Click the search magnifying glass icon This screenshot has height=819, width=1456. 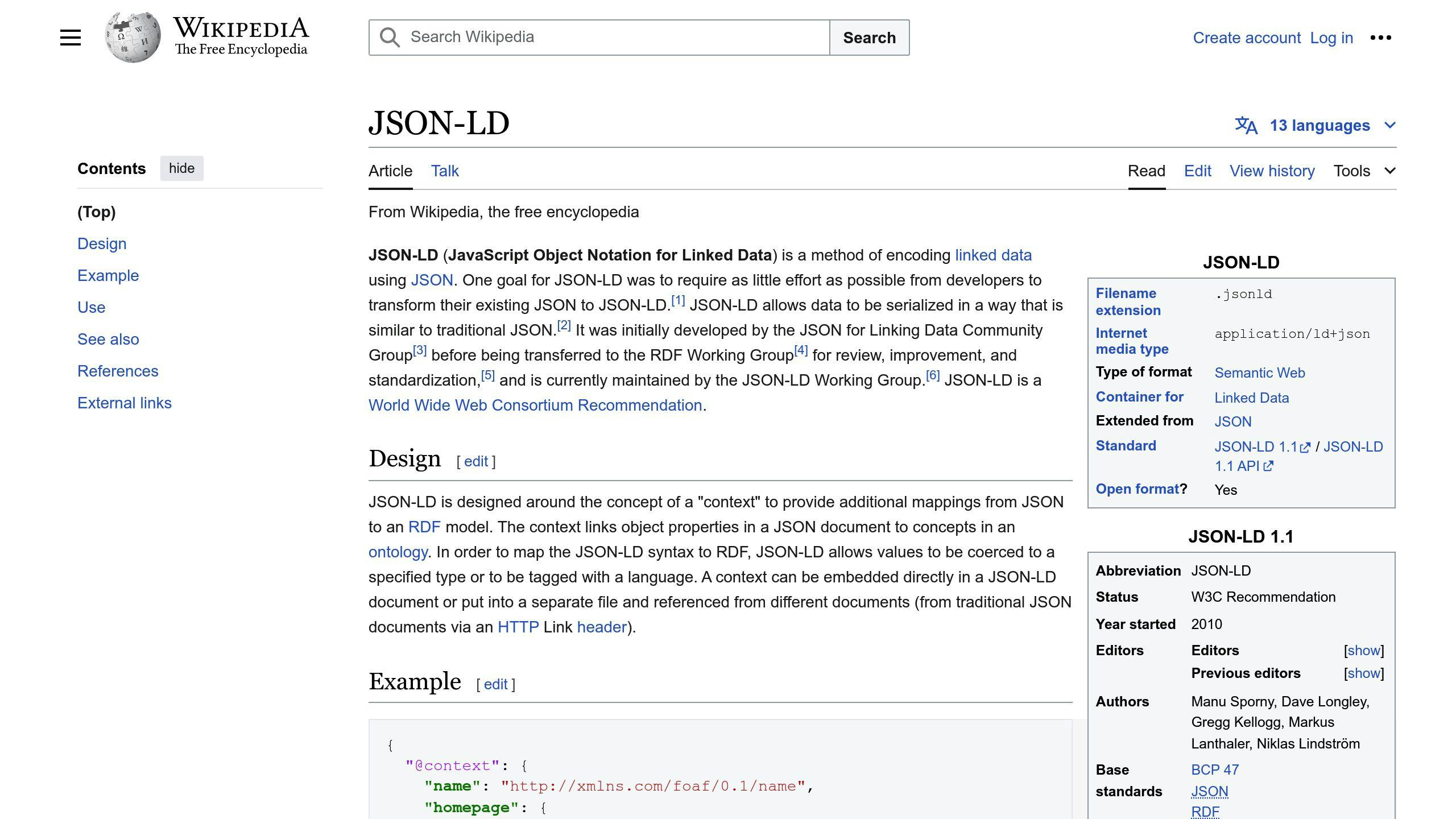tap(390, 37)
